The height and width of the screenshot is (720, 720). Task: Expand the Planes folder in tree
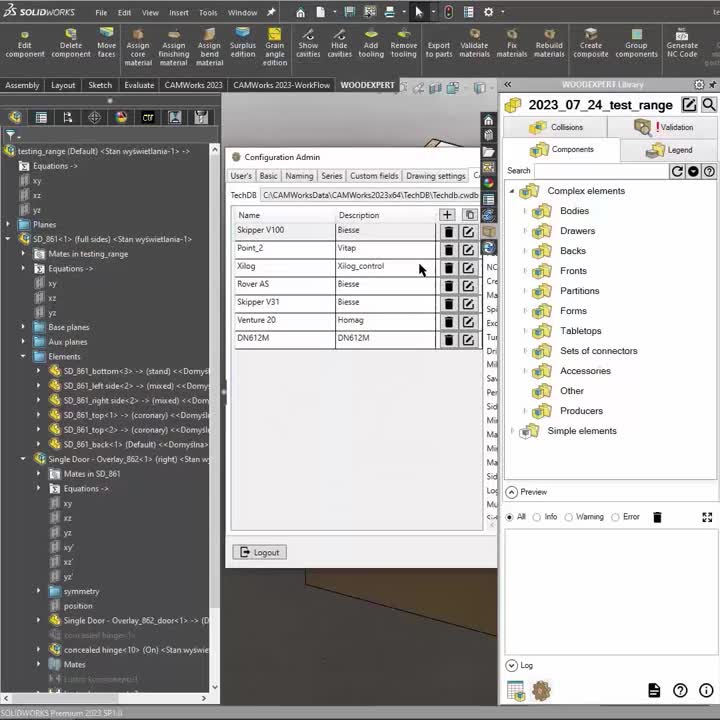pyautogui.click(x=8, y=225)
